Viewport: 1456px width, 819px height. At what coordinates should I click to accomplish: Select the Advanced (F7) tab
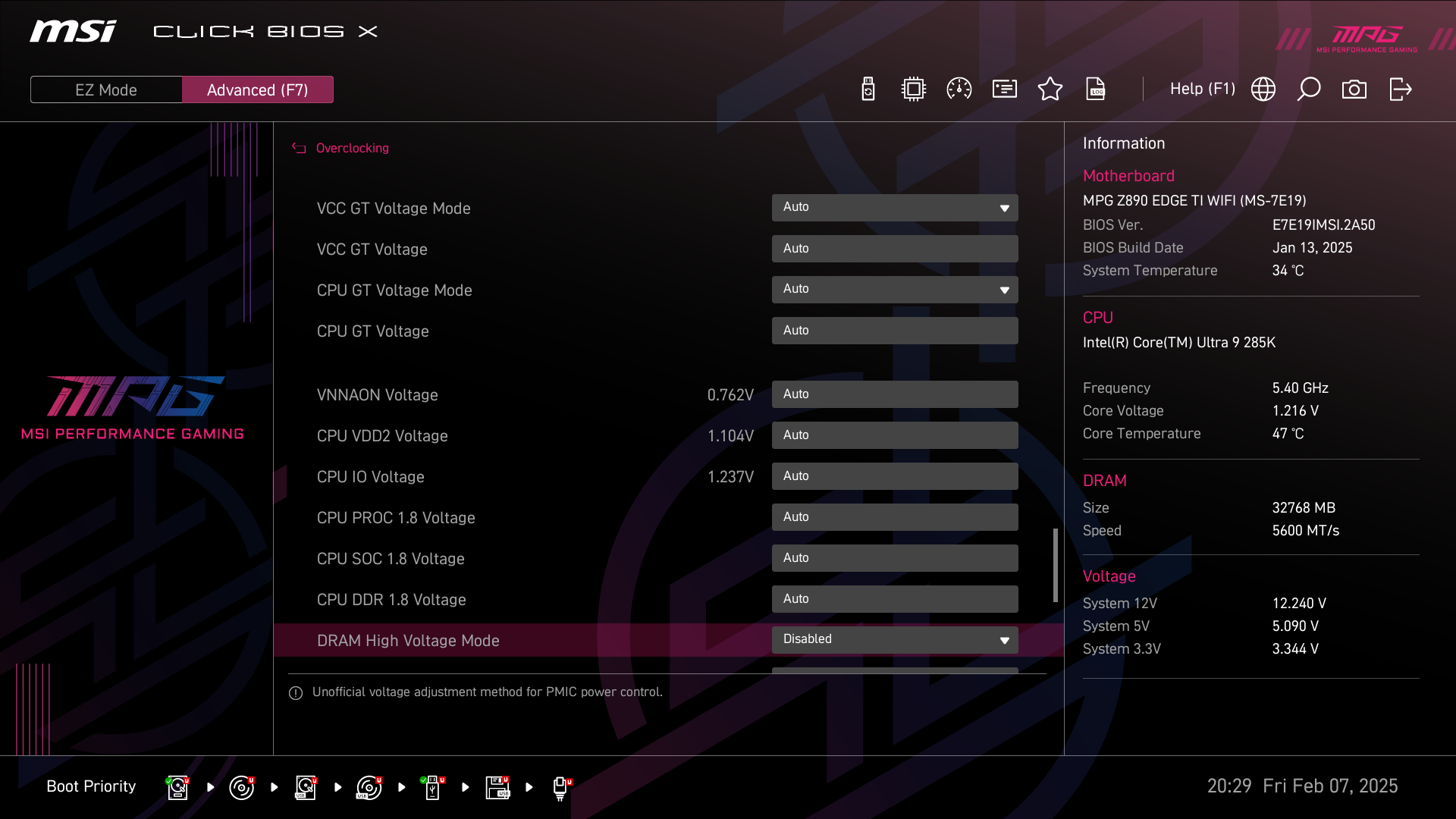(258, 89)
